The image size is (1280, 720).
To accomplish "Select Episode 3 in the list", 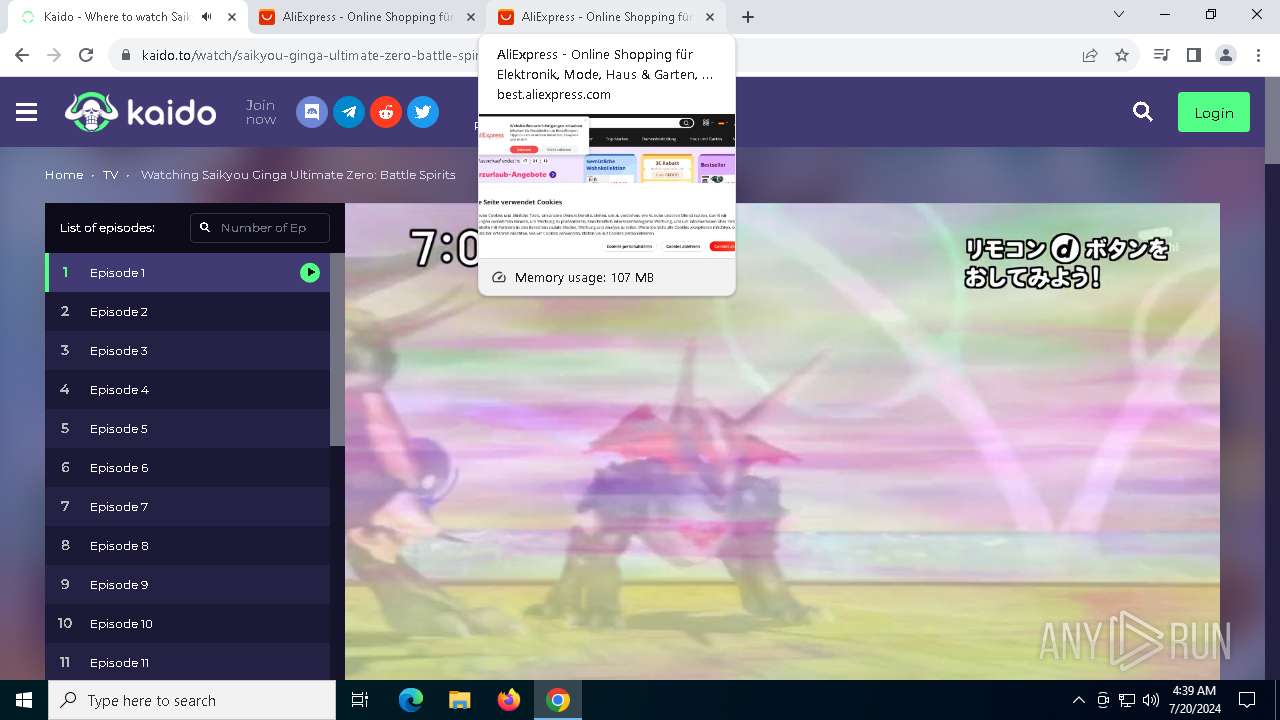I will coord(187,350).
